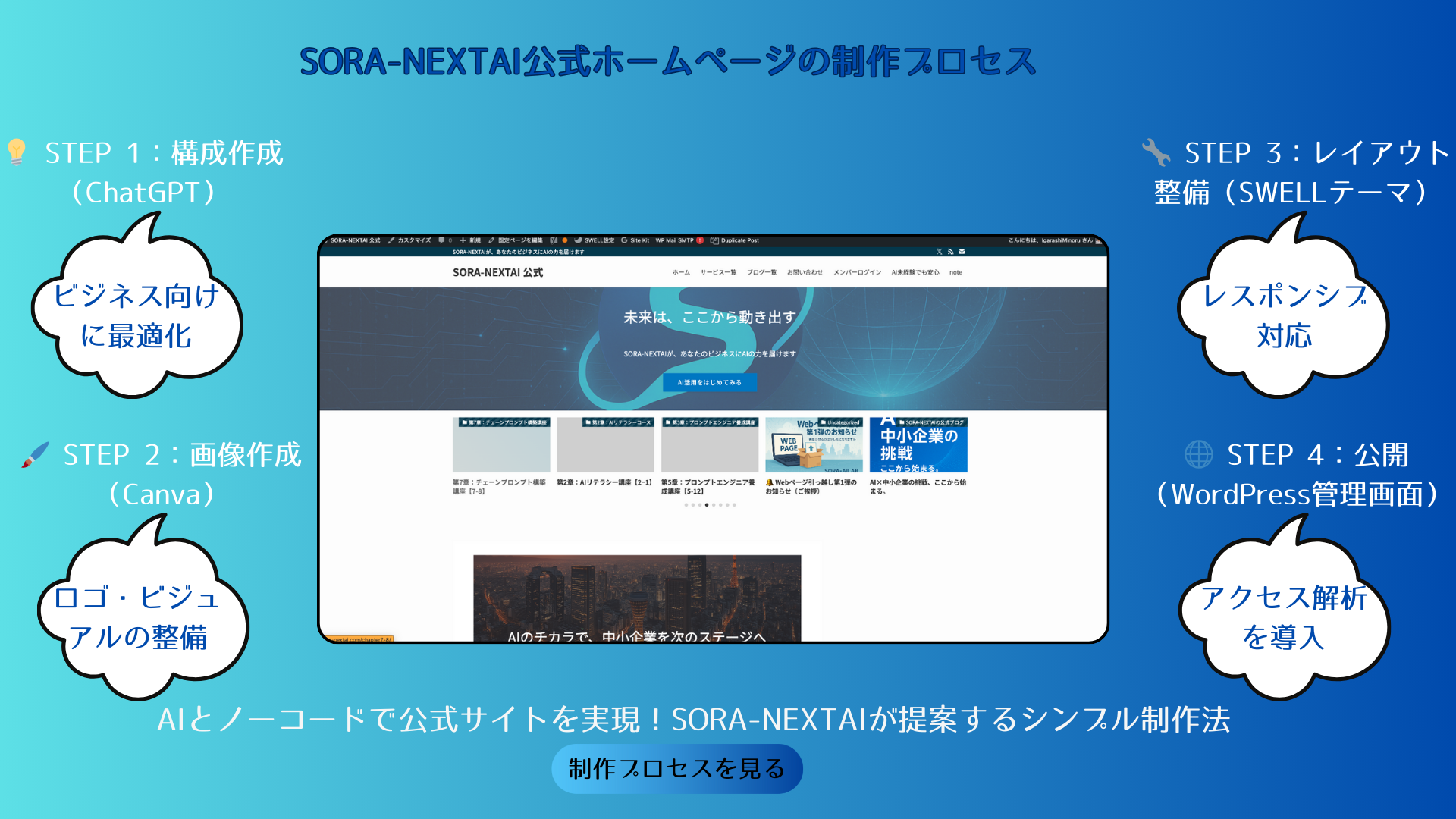Open the '第7章：チェーンプロンプト構築講座' post thumbnail
This screenshot has width=1456, height=819.
click(x=501, y=444)
